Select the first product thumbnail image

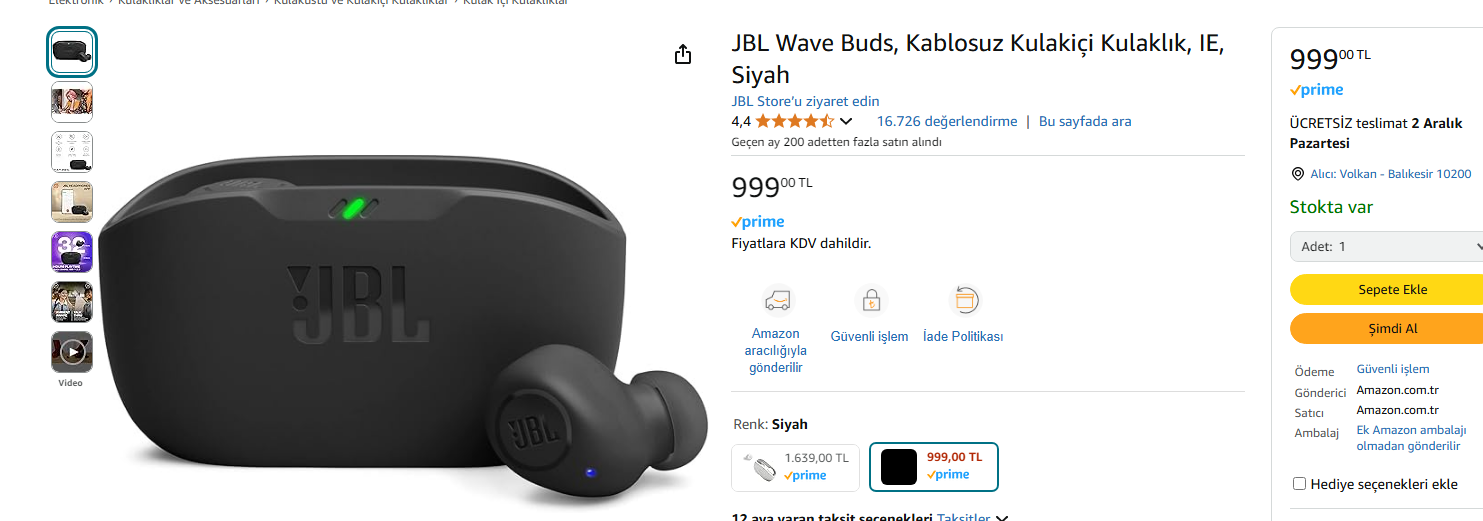pos(72,52)
